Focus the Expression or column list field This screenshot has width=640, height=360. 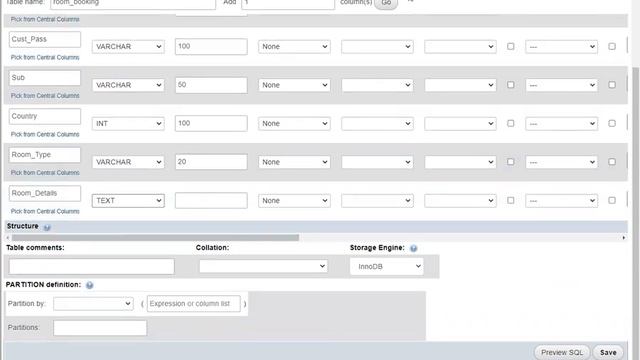point(193,304)
